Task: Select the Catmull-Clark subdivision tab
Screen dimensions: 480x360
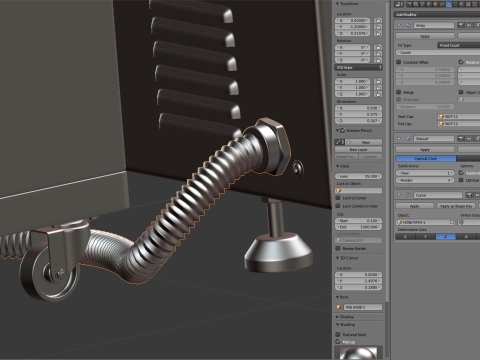Action: tap(426, 158)
